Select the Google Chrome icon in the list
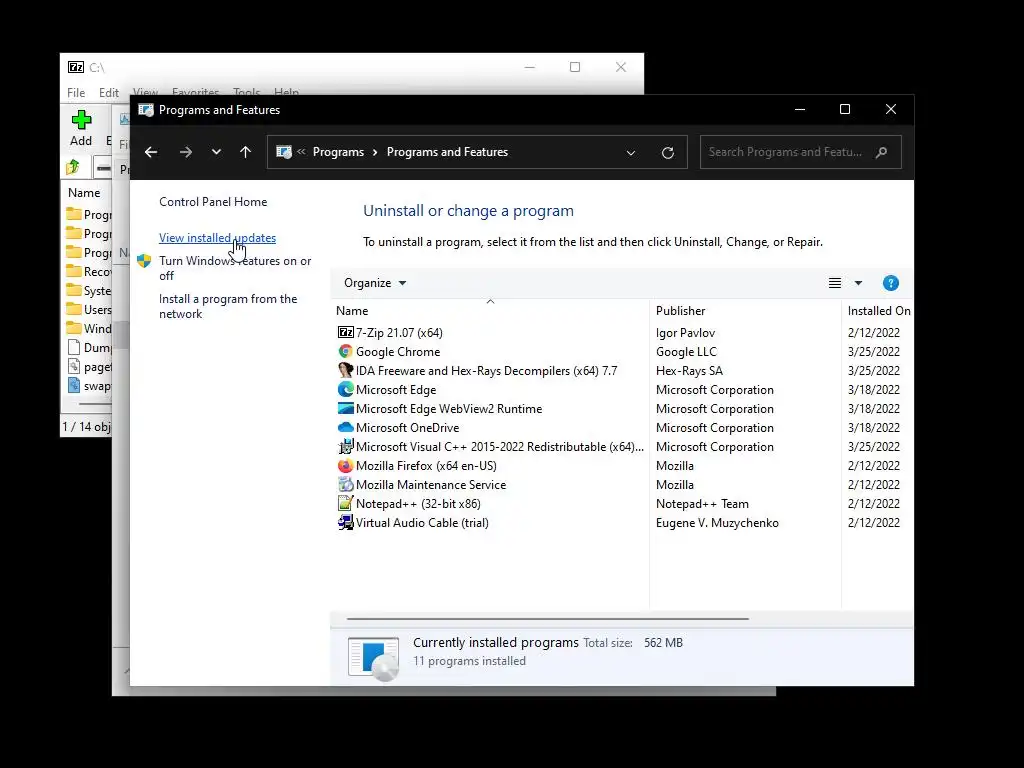 [x=345, y=351]
